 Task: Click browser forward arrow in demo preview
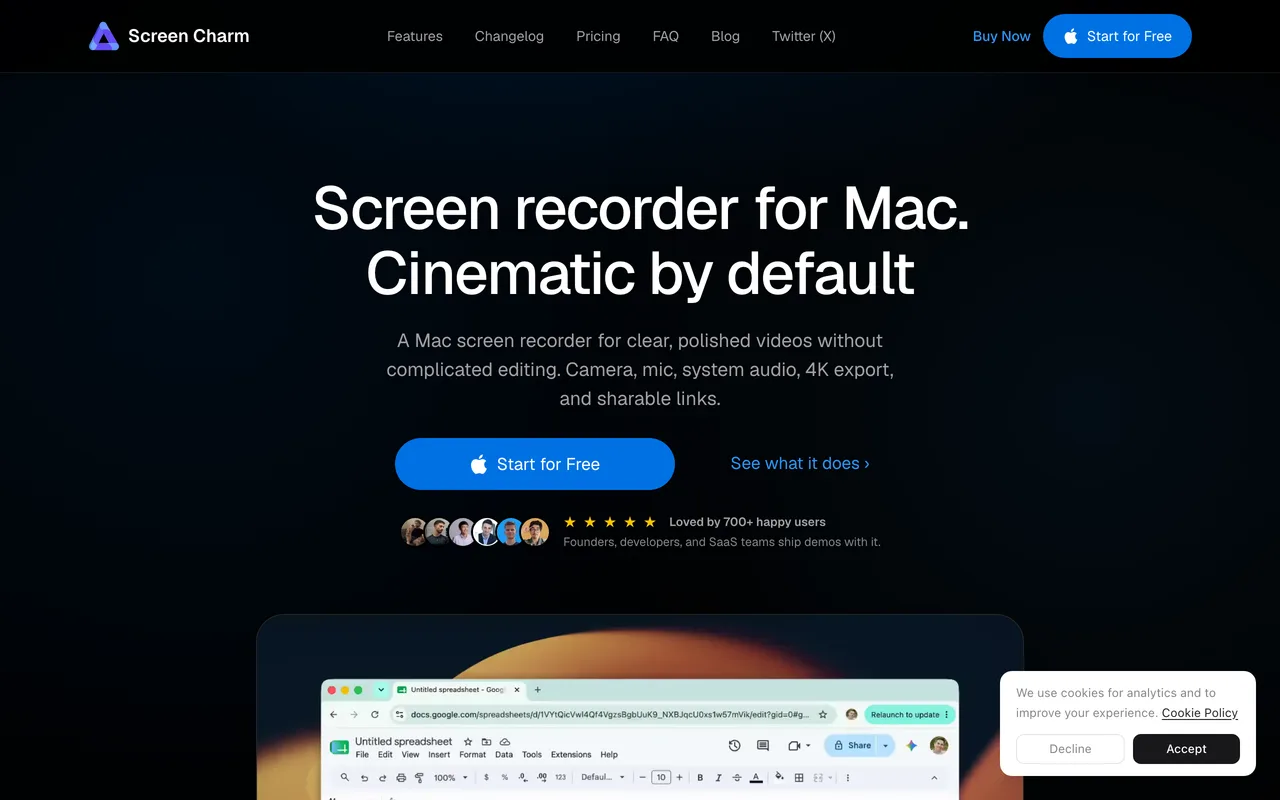(354, 715)
